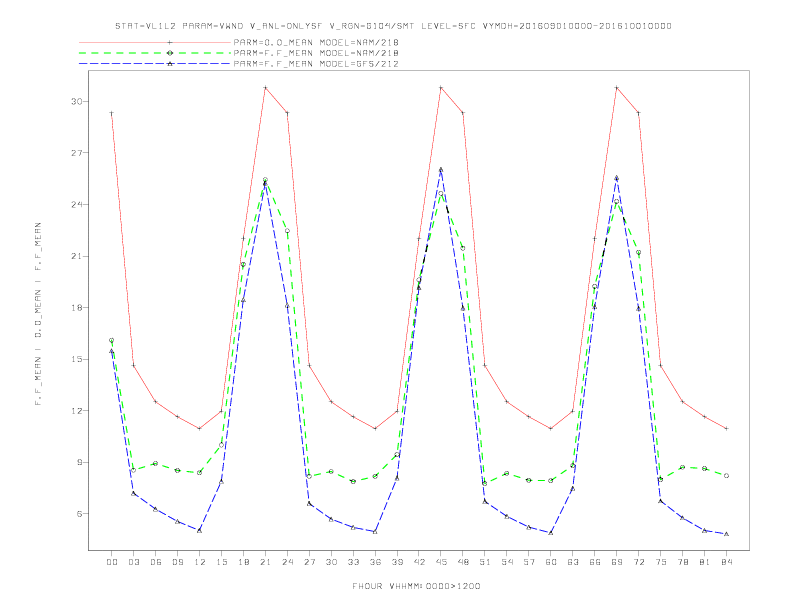Click x-axis forecast hour label 24
Viewport: 792px width, 612px height.
click(x=287, y=562)
